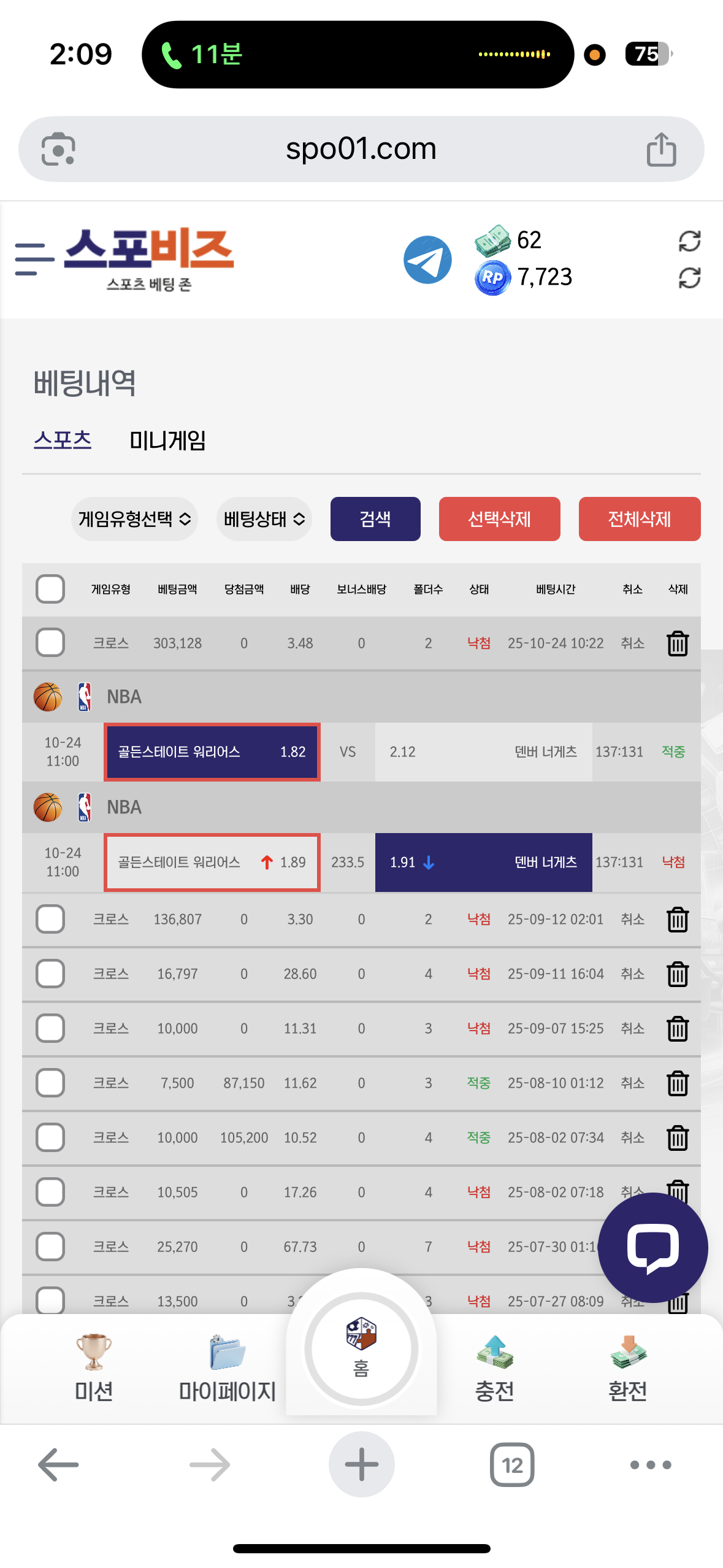Open the live chat bubble
The image size is (723, 1568).
(652, 1247)
